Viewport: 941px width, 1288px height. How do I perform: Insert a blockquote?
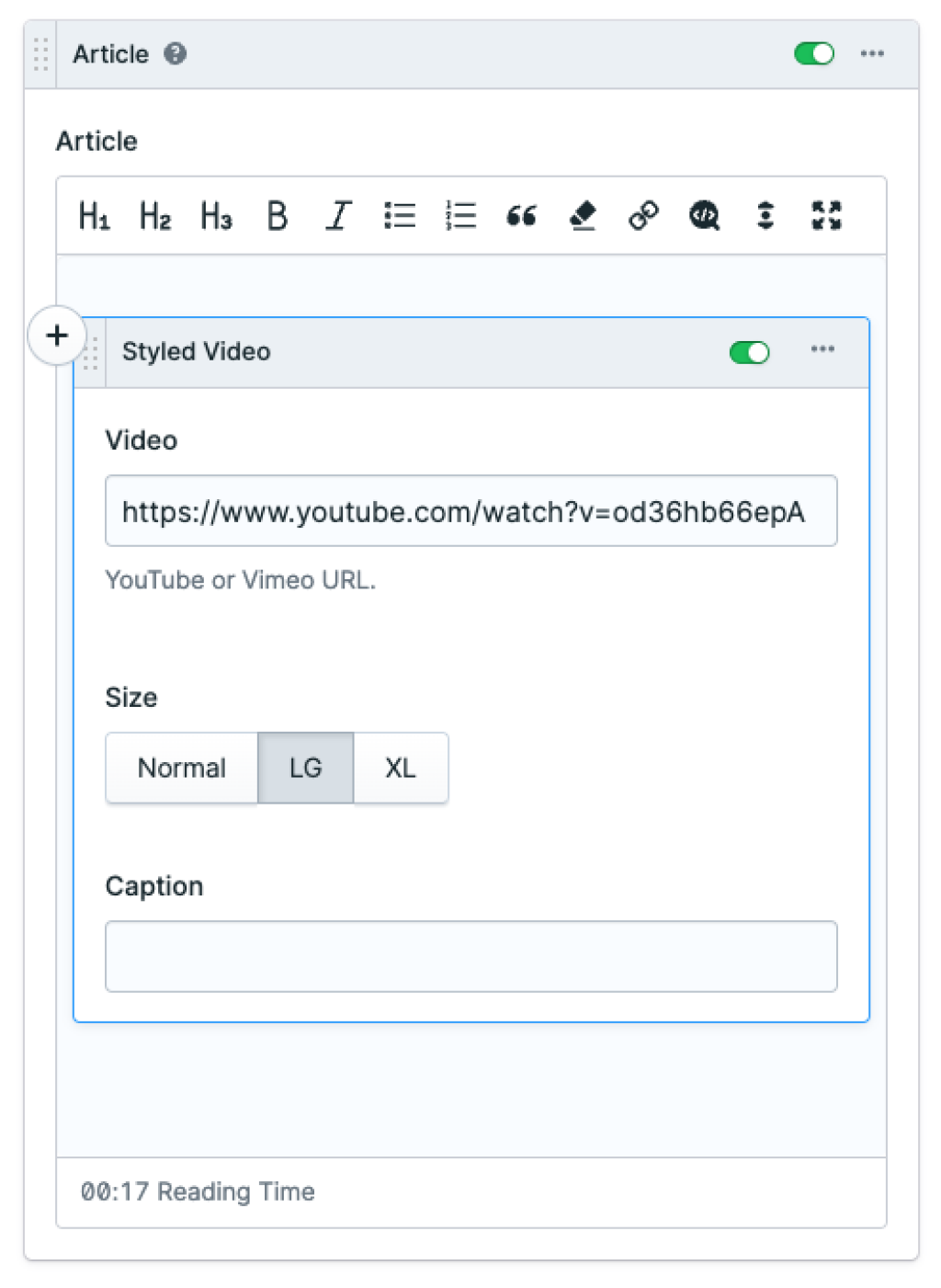(521, 215)
